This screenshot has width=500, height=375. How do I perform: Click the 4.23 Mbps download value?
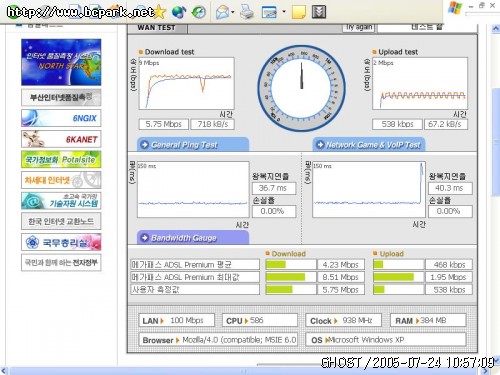[x=341, y=265]
